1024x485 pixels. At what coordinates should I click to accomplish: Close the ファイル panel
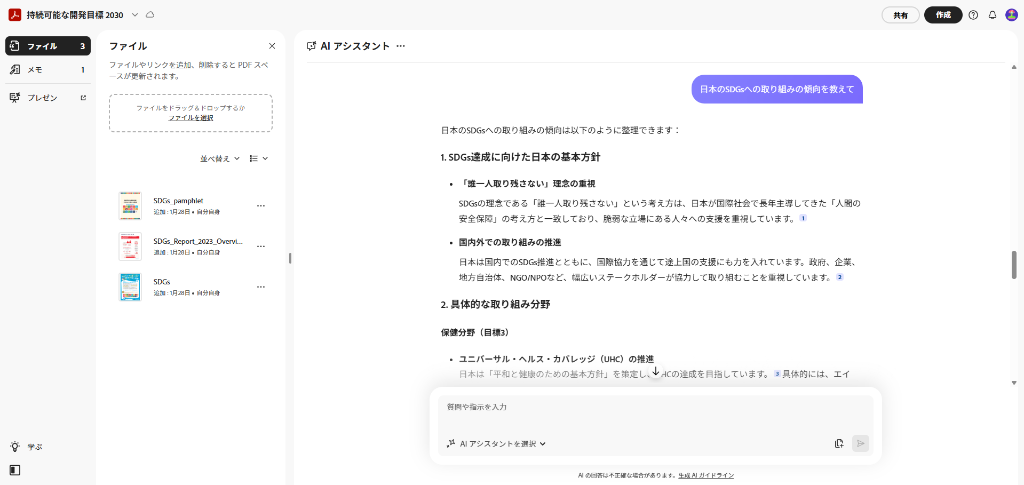[x=272, y=46]
